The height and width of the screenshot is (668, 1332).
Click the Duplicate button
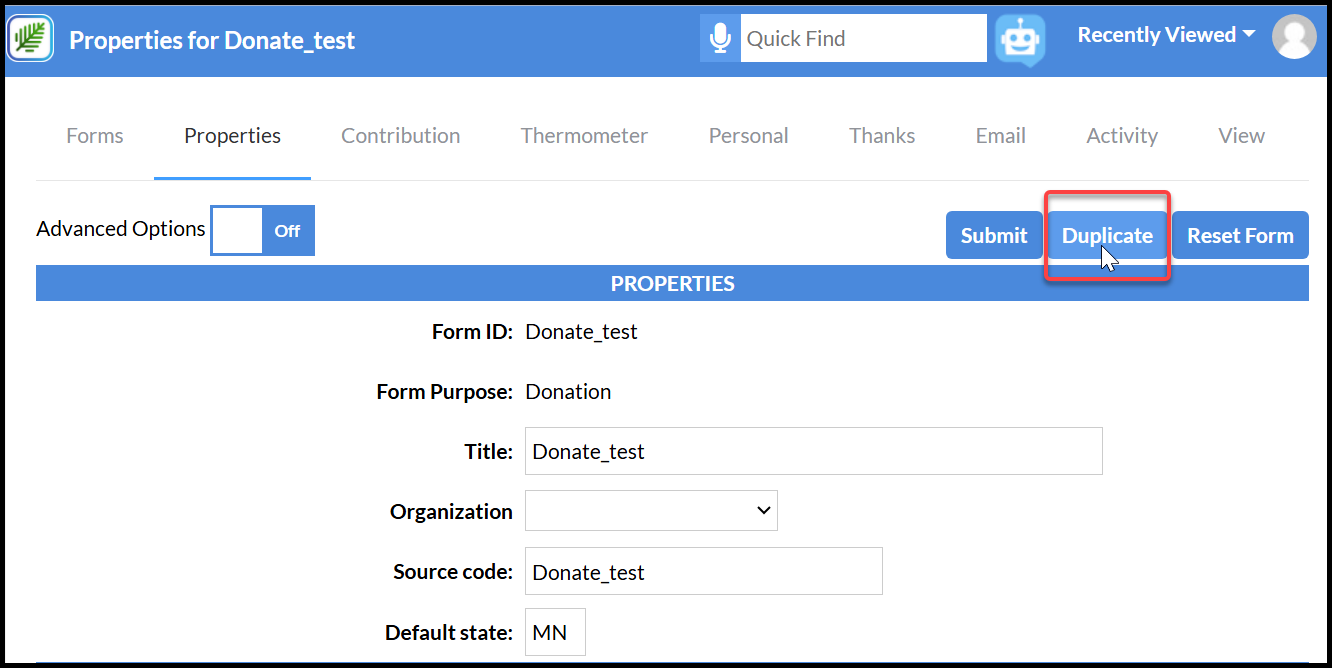(1107, 235)
